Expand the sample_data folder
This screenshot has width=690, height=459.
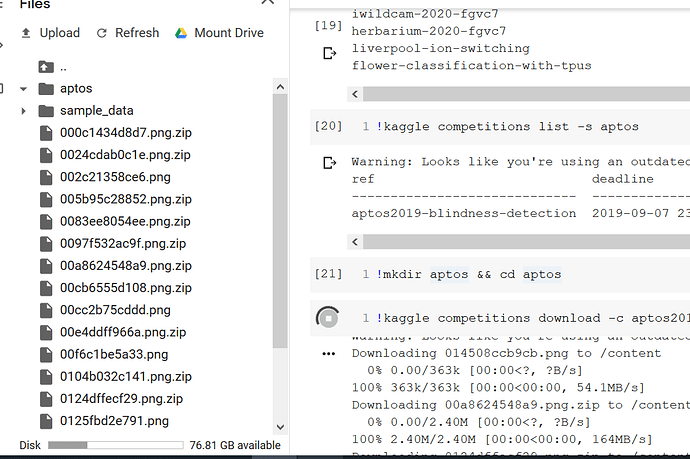23,111
